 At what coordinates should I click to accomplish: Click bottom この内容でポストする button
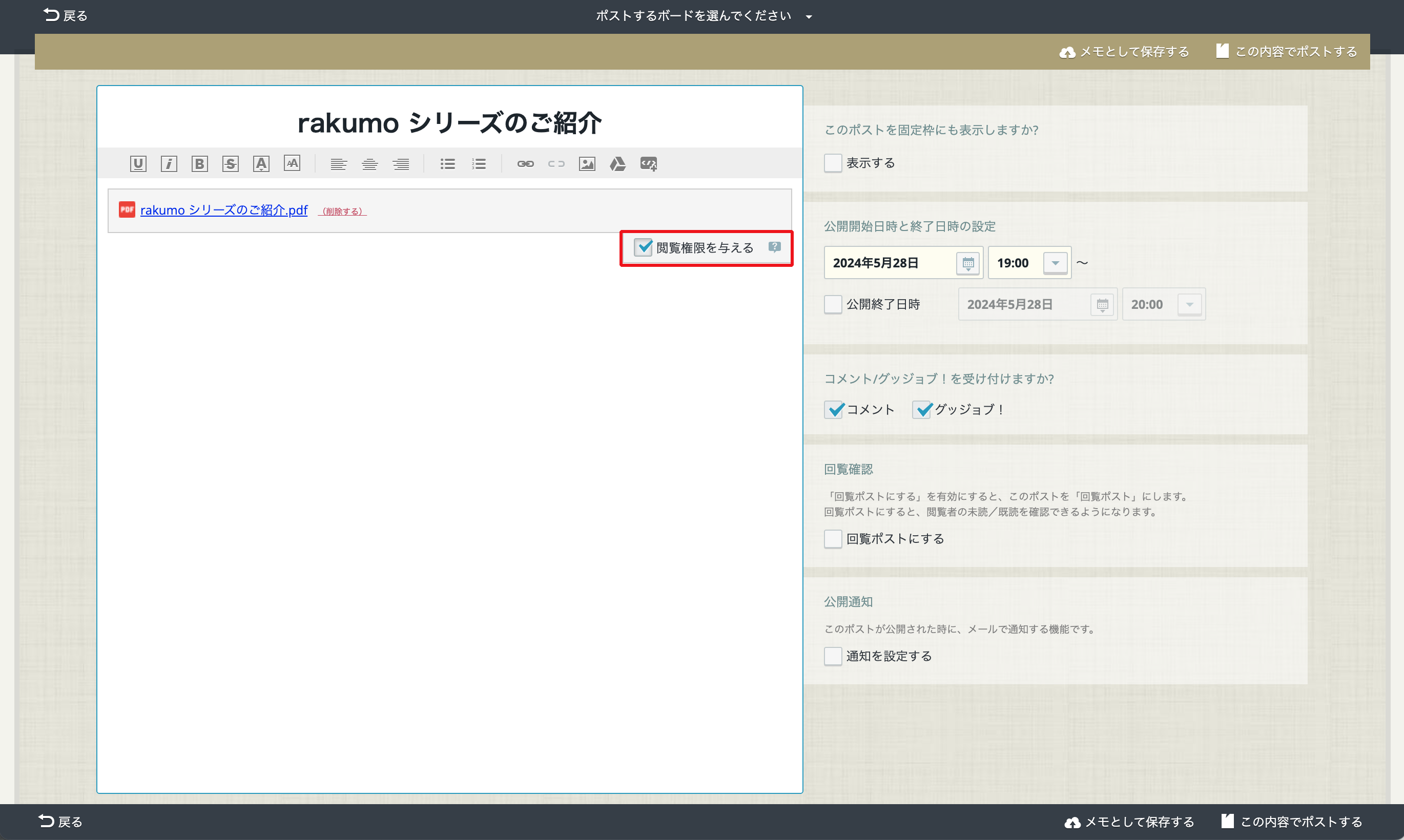(x=1291, y=822)
